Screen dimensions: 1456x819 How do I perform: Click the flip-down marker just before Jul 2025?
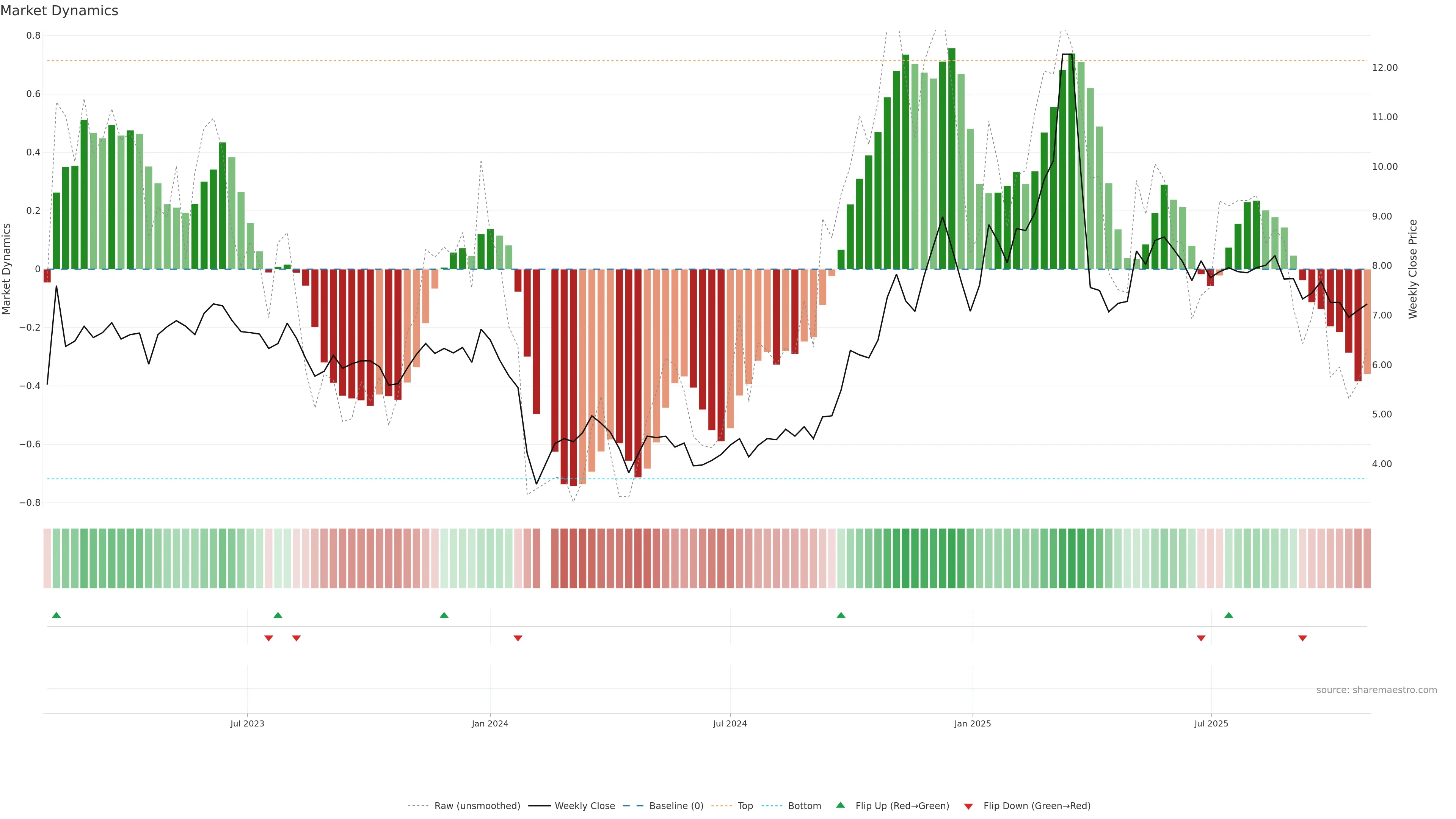(x=1200, y=638)
